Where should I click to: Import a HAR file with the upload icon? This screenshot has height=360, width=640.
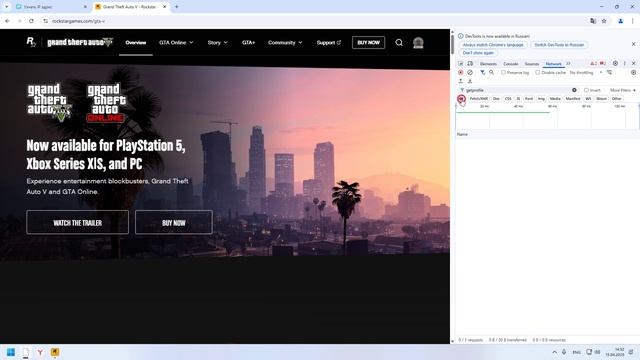click(x=461, y=81)
